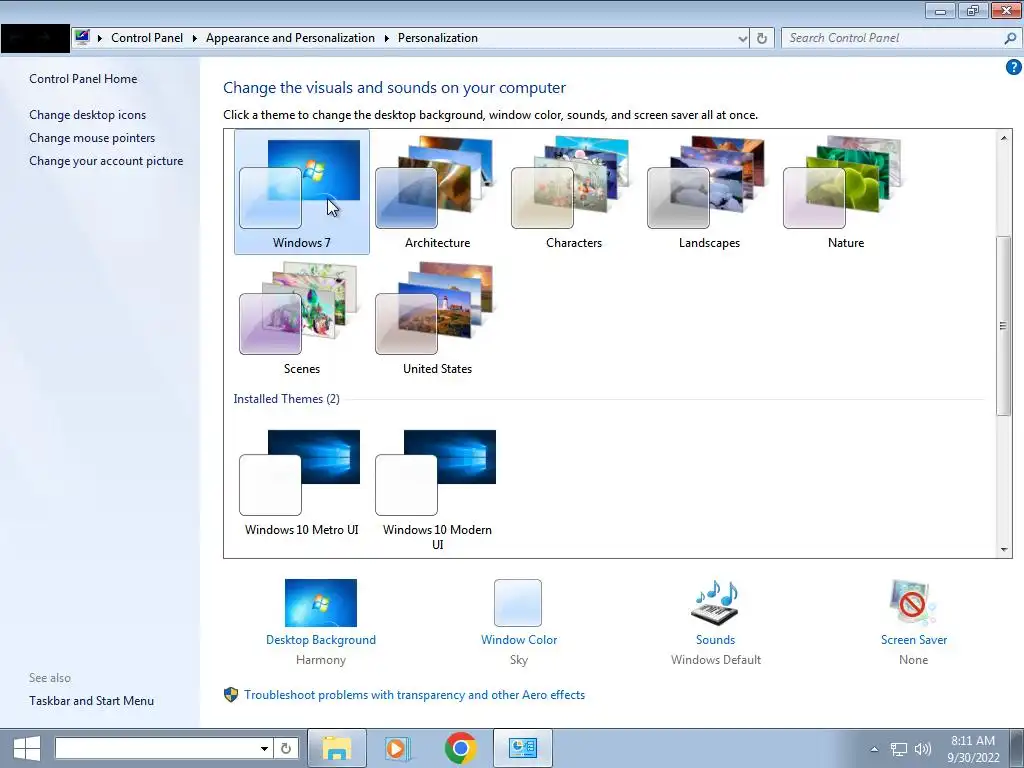Click the taskbar address refresh button
This screenshot has height=768, width=1024.
(x=286, y=748)
